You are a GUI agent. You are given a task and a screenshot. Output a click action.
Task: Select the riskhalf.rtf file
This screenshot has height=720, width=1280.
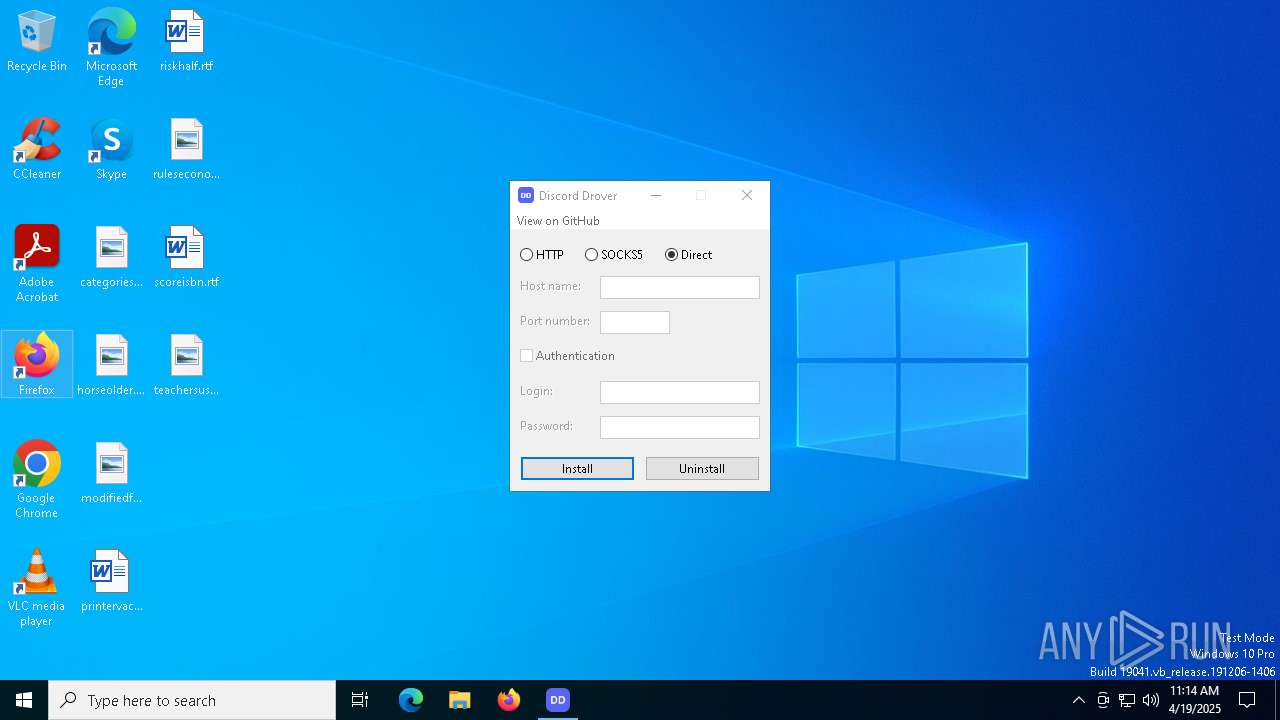186,42
